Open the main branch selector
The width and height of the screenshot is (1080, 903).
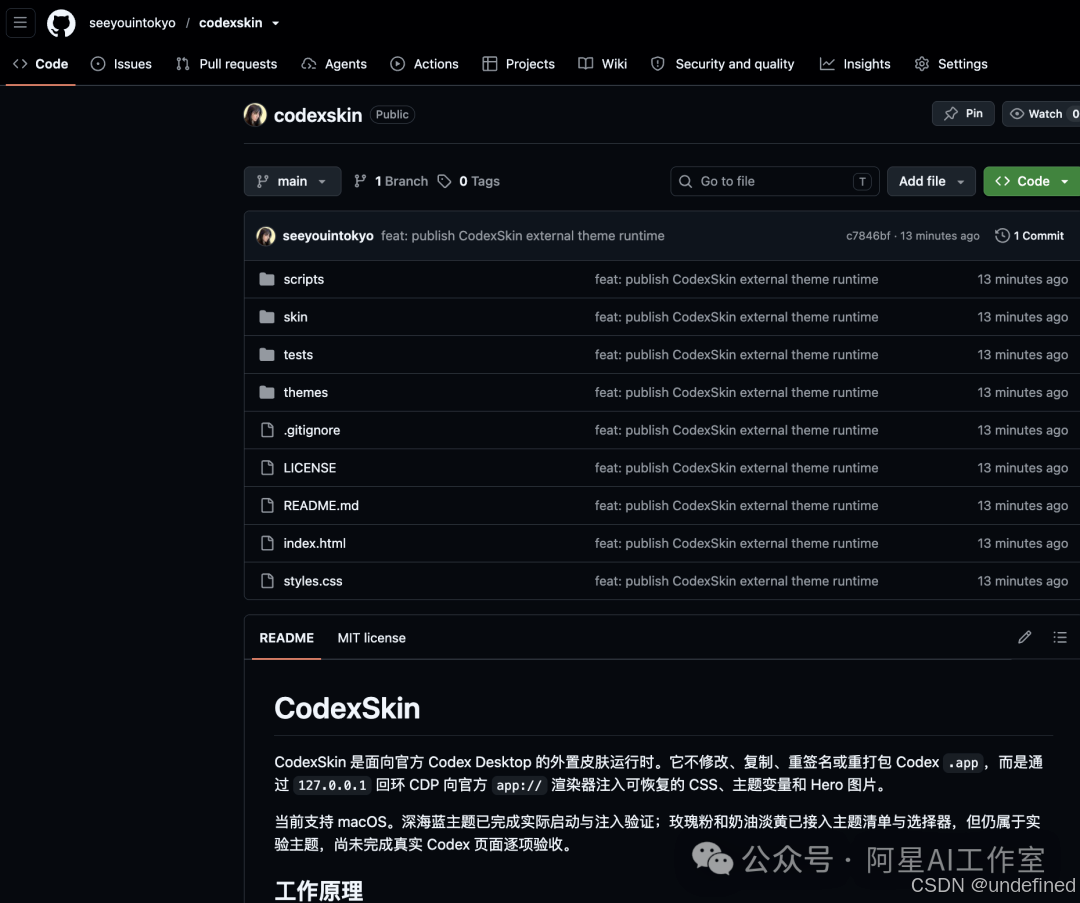click(293, 181)
